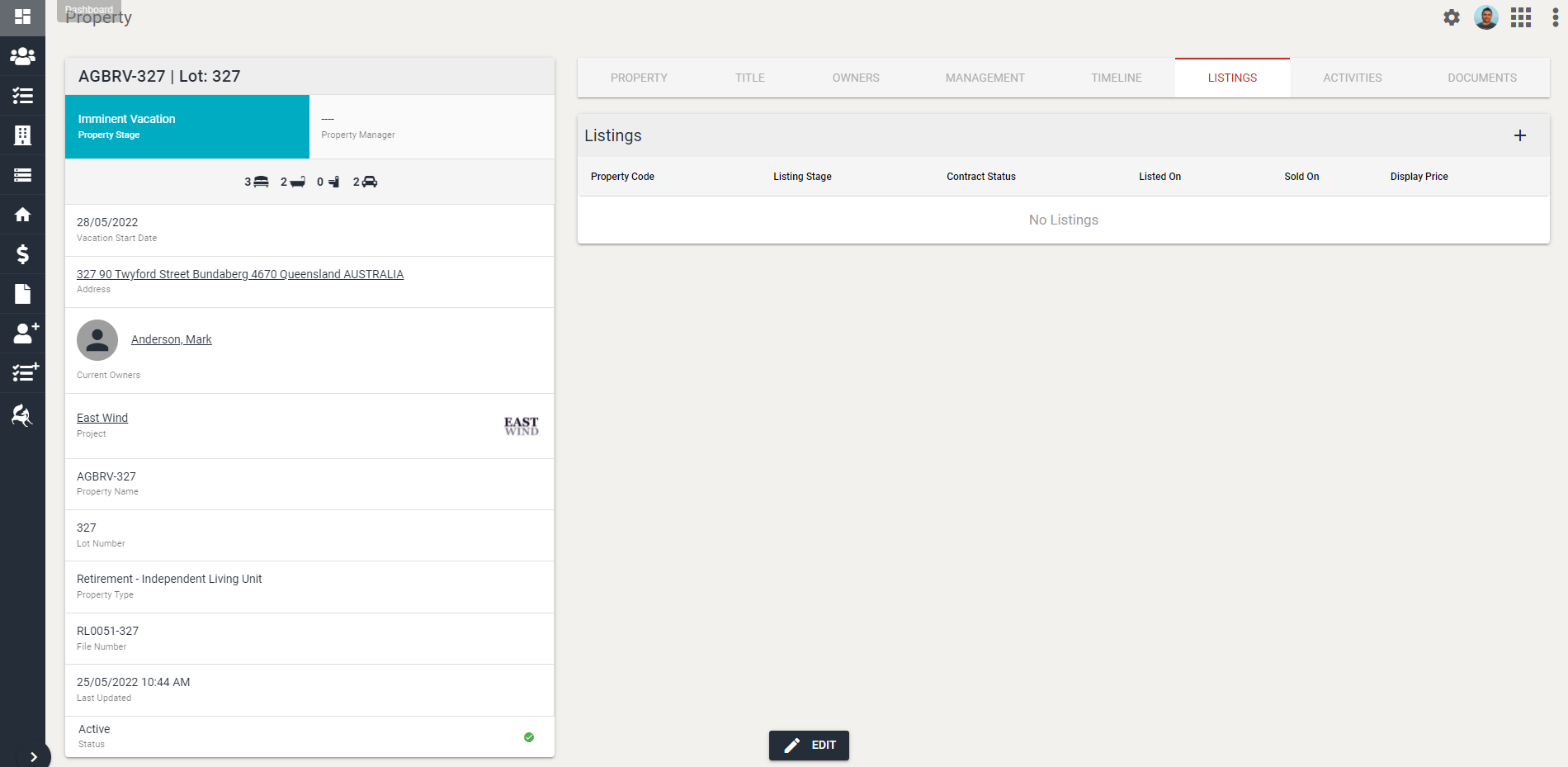The width and height of the screenshot is (1568, 767).
Task: Open the user profile avatar menu
Action: [1485, 17]
